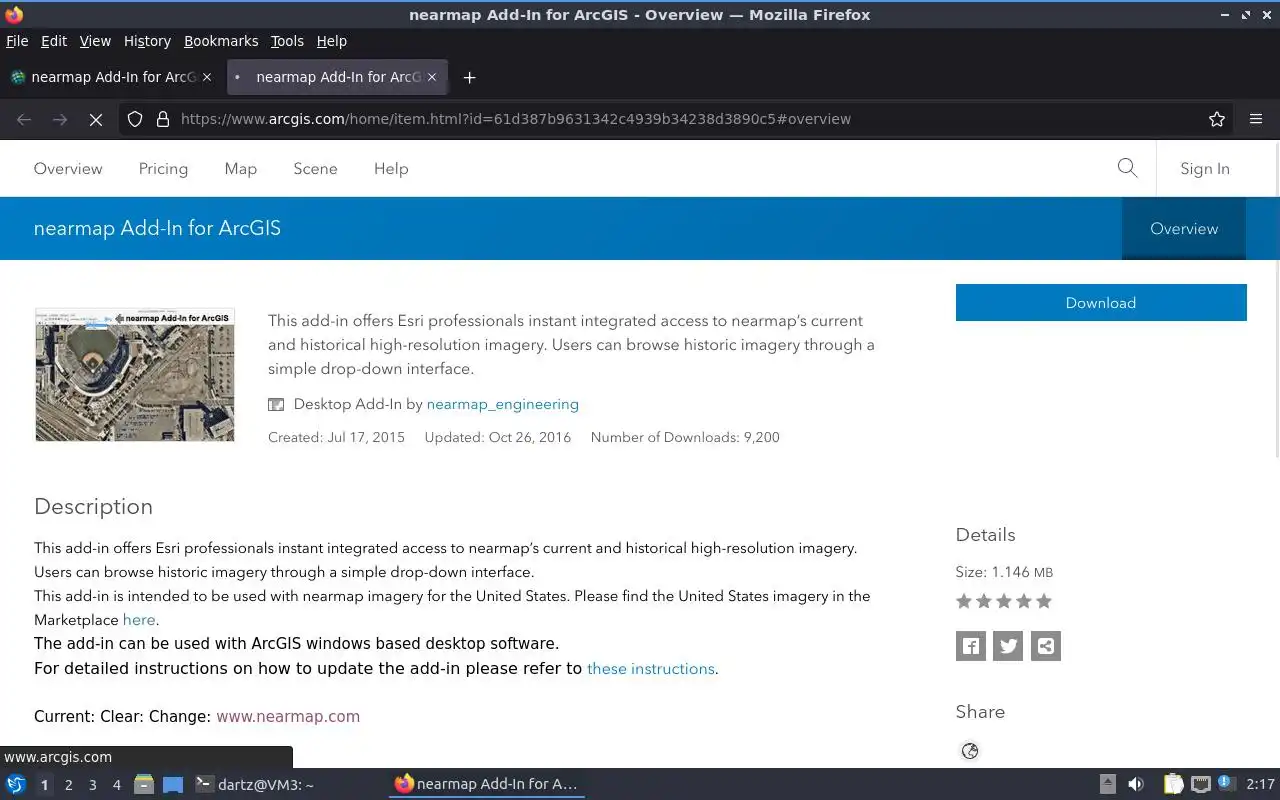Click the clock showing 2:17
The image size is (1280, 800).
click(1260, 784)
